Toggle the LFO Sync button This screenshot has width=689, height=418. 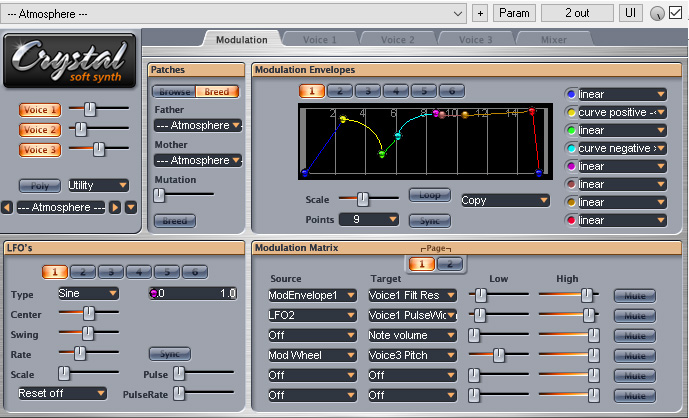[x=170, y=354]
